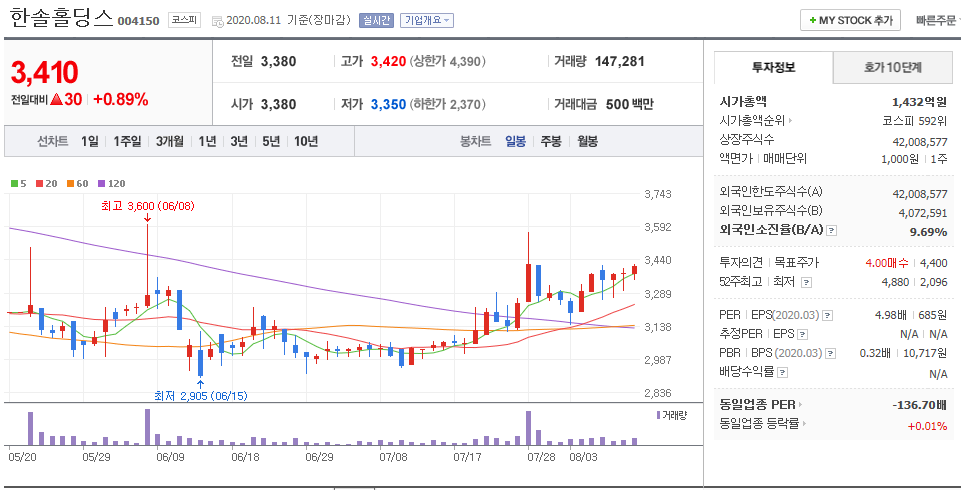961x490 pixels.
Task: Show the 일봉 daily candle chart
Action: point(515,141)
